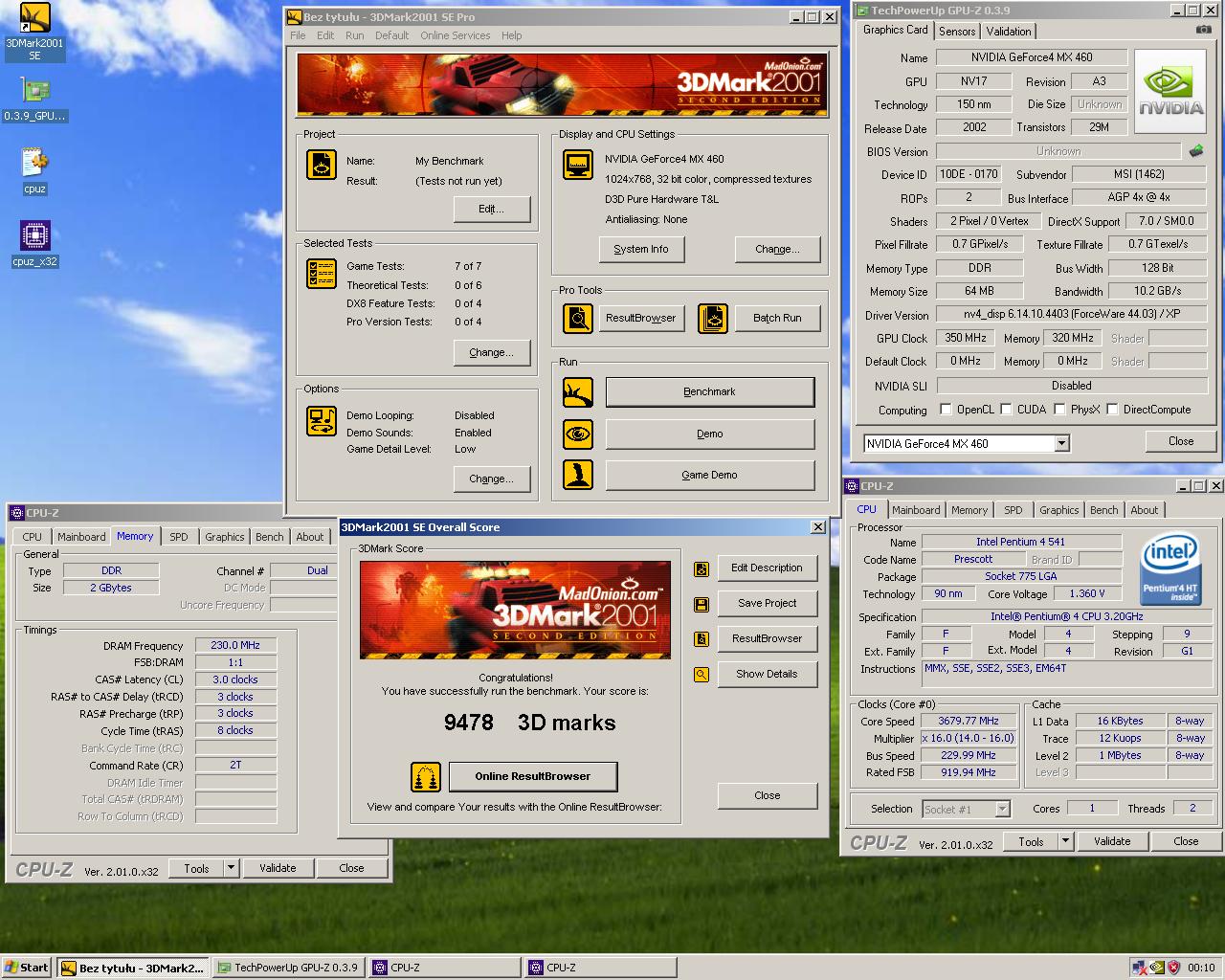
Task: Click the Core Speed 3679.77 MHz field
Action: (x=969, y=721)
